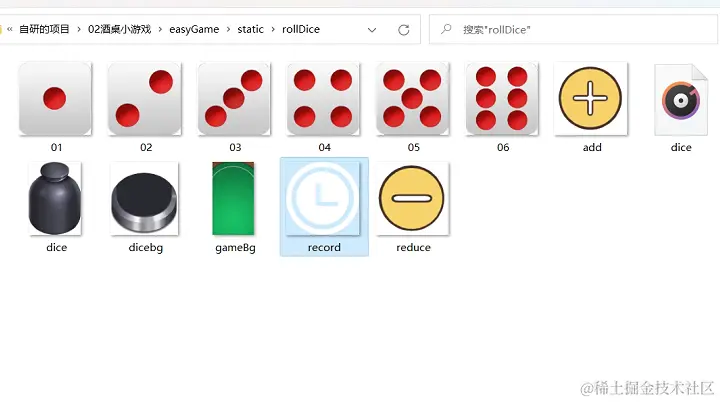The image size is (720, 402).
Task: Select the 04 four-dot dice image
Action: 323,99
